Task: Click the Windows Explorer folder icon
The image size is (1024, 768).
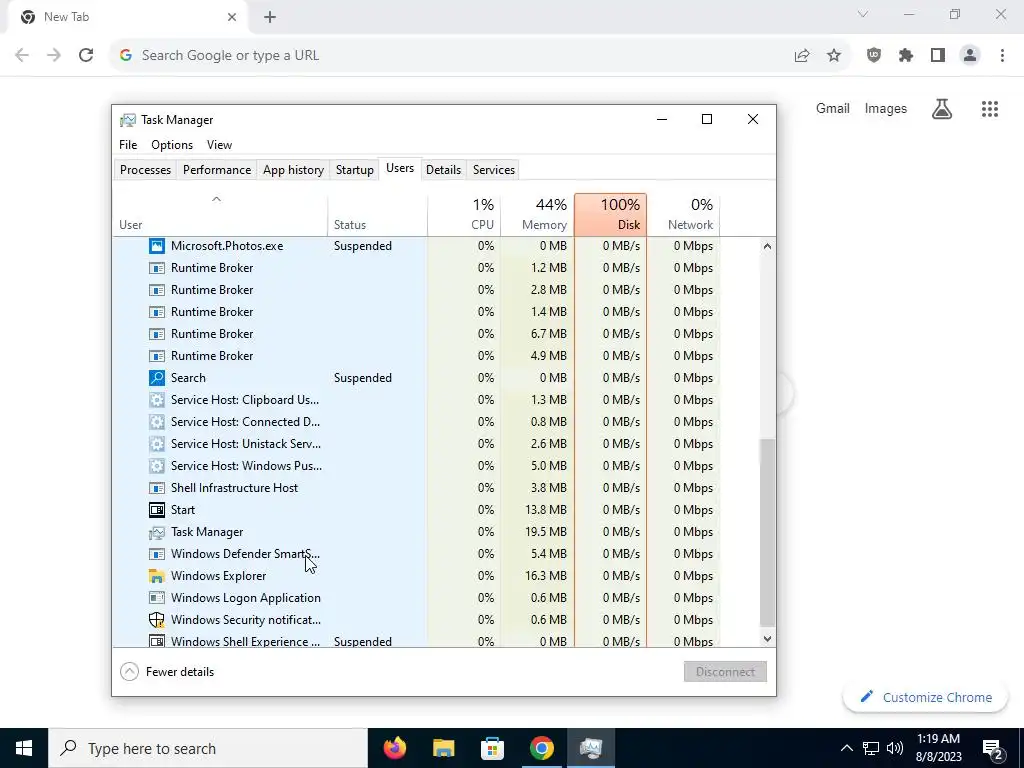Action: (x=157, y=576)
